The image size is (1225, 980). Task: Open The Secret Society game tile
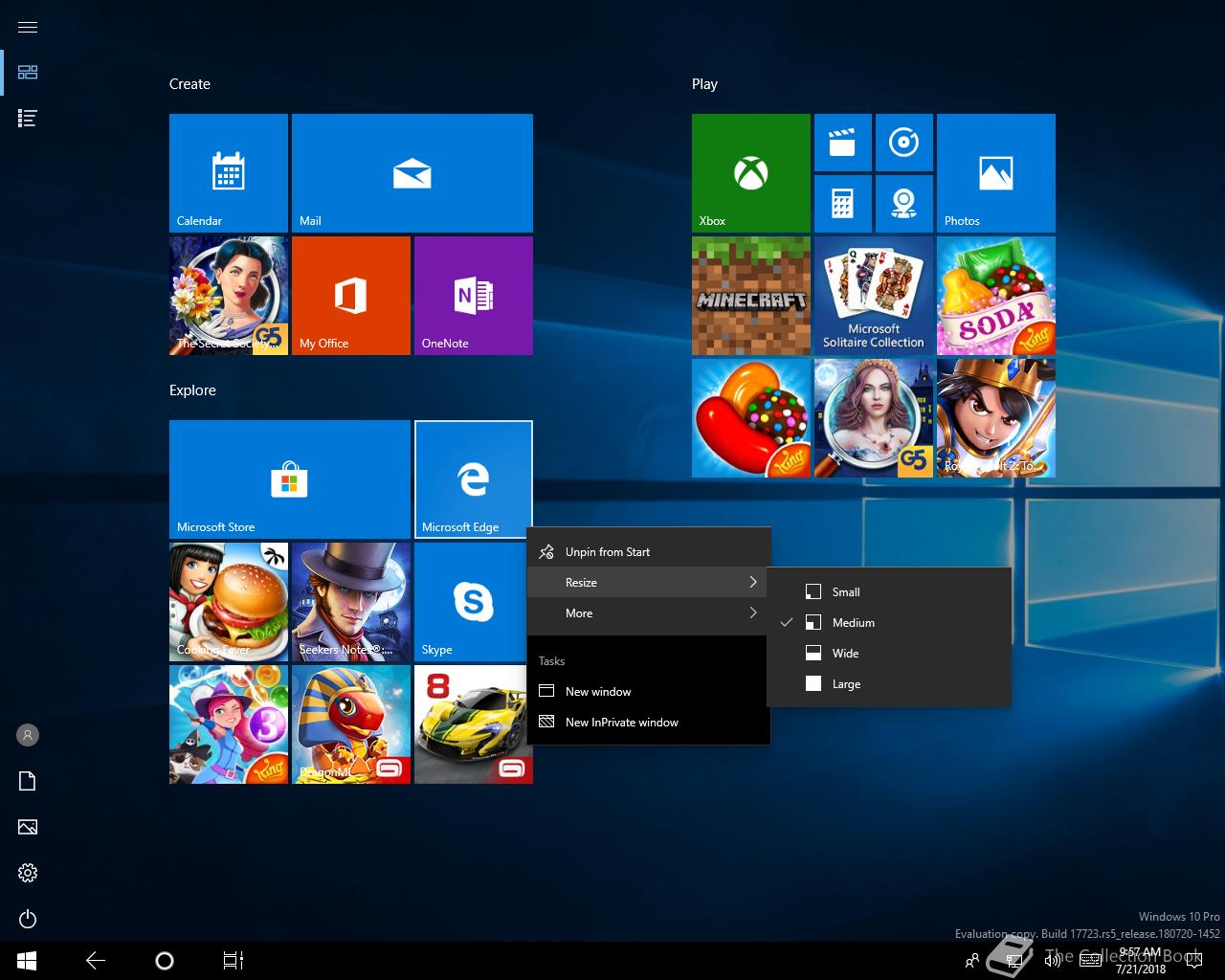(229, 296)
